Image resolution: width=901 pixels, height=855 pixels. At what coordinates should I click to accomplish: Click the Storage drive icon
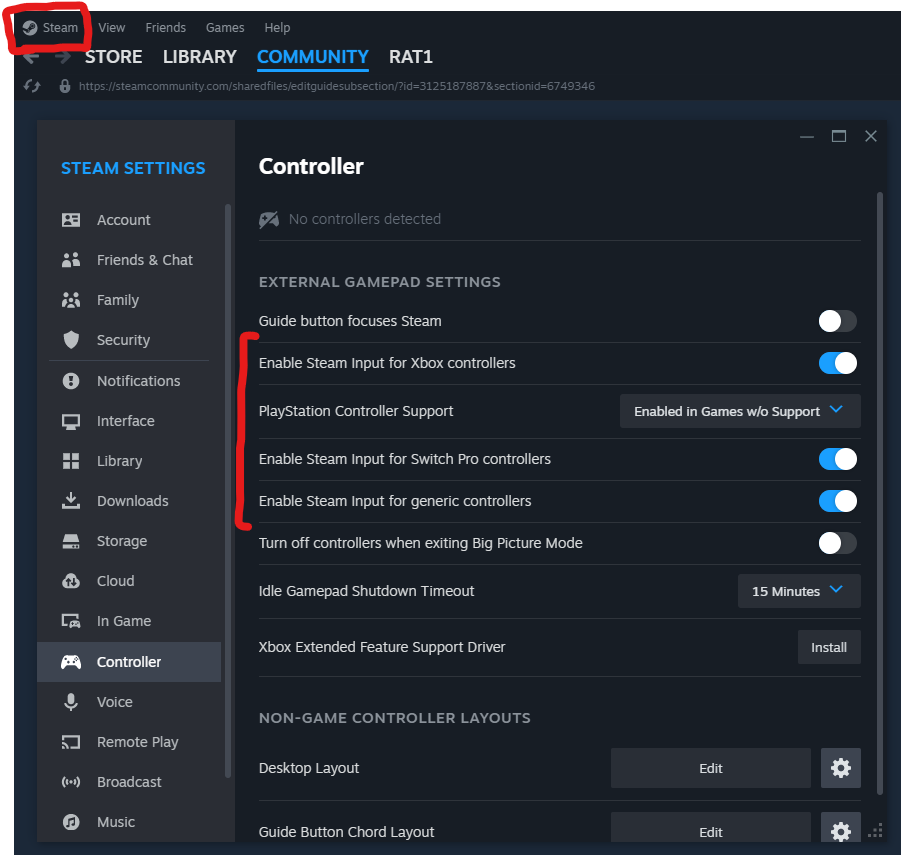tap(71, 541)
